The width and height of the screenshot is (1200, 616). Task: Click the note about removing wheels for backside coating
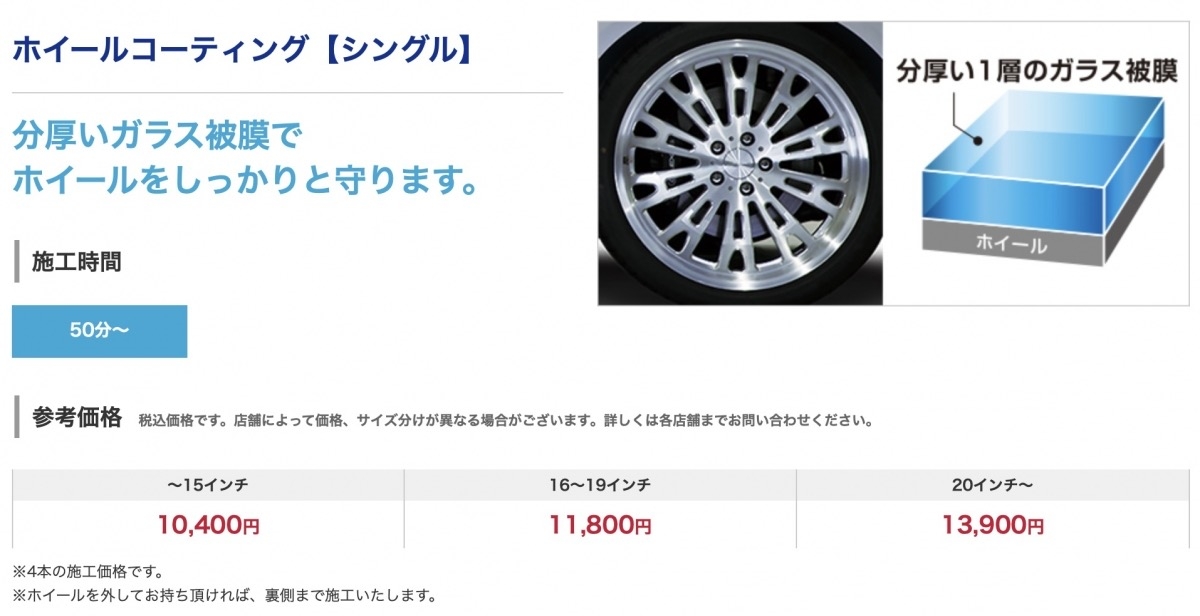coord(225,596)
